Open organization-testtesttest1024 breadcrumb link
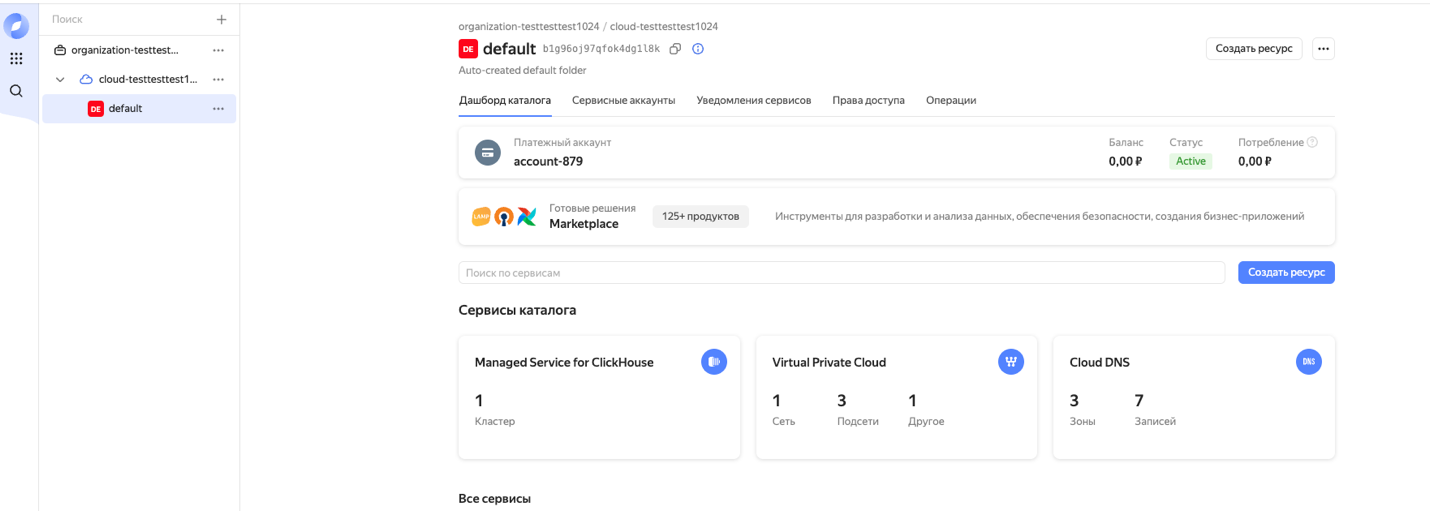The image size is (1430, 511). (529, 26)
